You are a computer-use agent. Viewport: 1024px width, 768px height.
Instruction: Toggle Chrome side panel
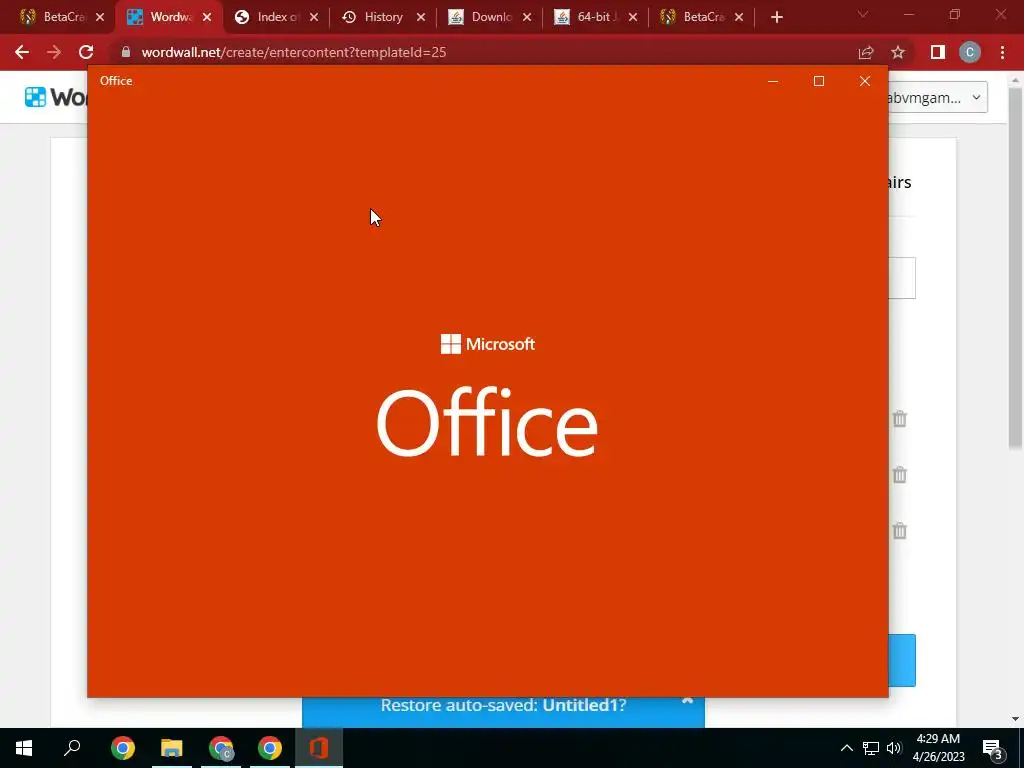[938, 52]
